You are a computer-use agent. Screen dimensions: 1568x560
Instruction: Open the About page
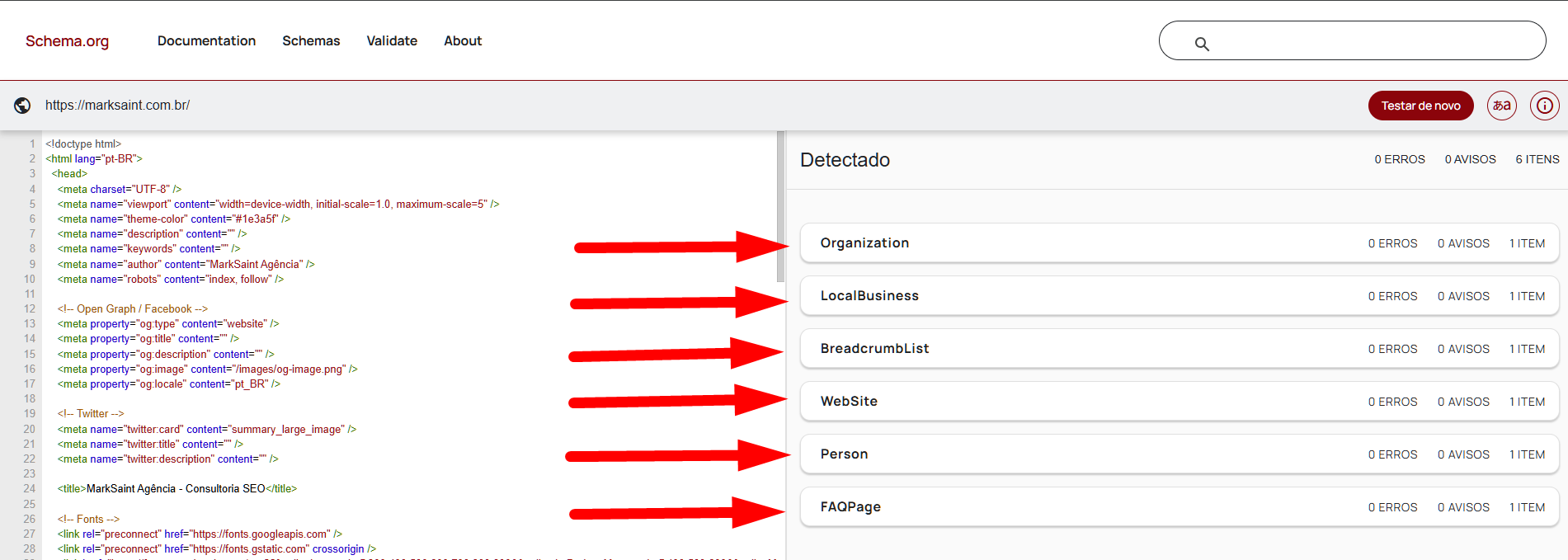[463, 41]
